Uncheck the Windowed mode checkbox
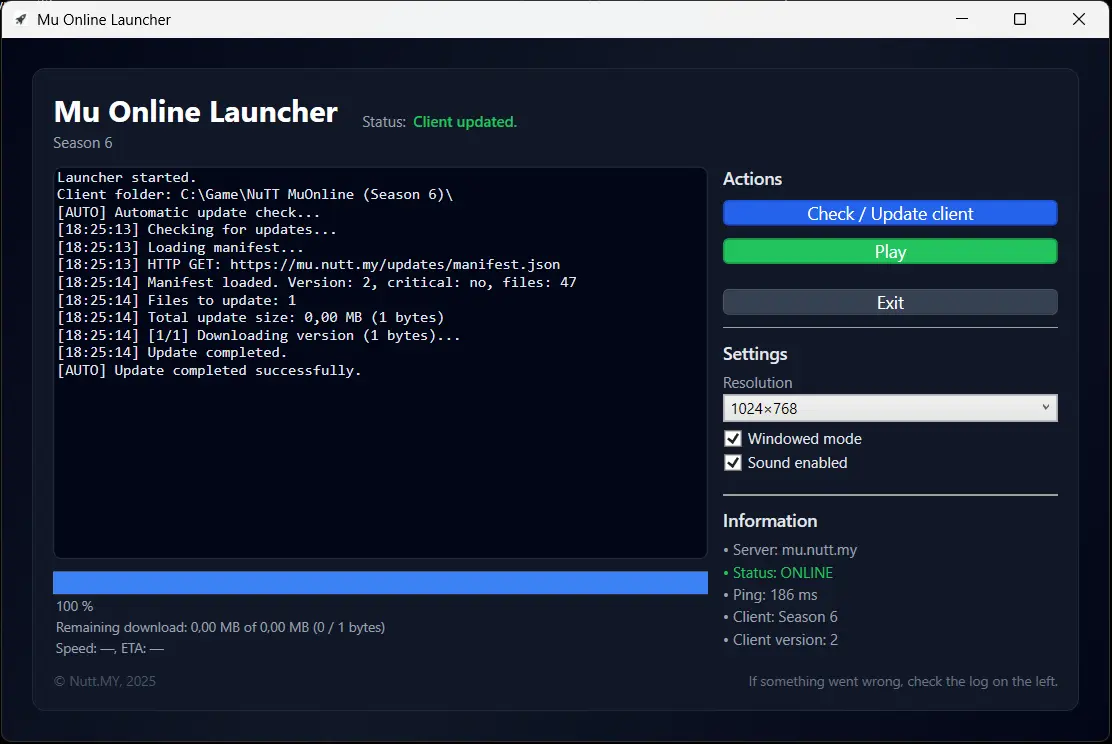1112x744 pixels. pyautogui.click(x=733, y=439)
